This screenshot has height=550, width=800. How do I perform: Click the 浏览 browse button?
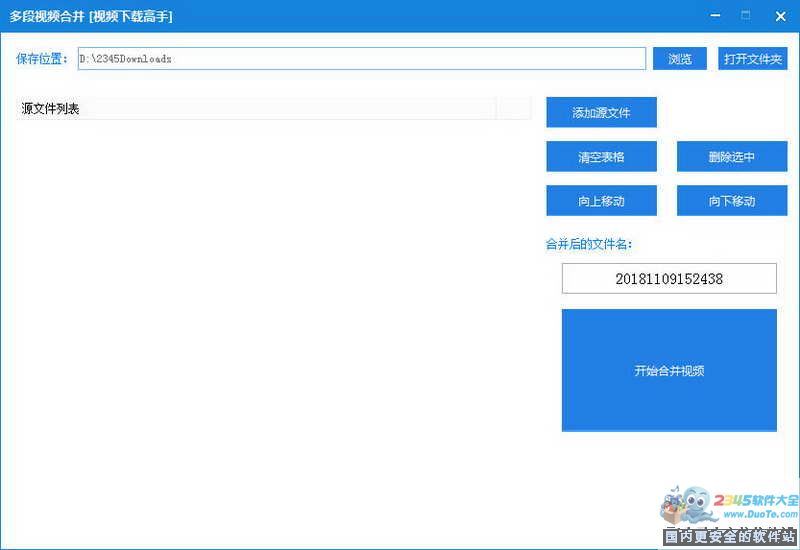pos(680,59)
